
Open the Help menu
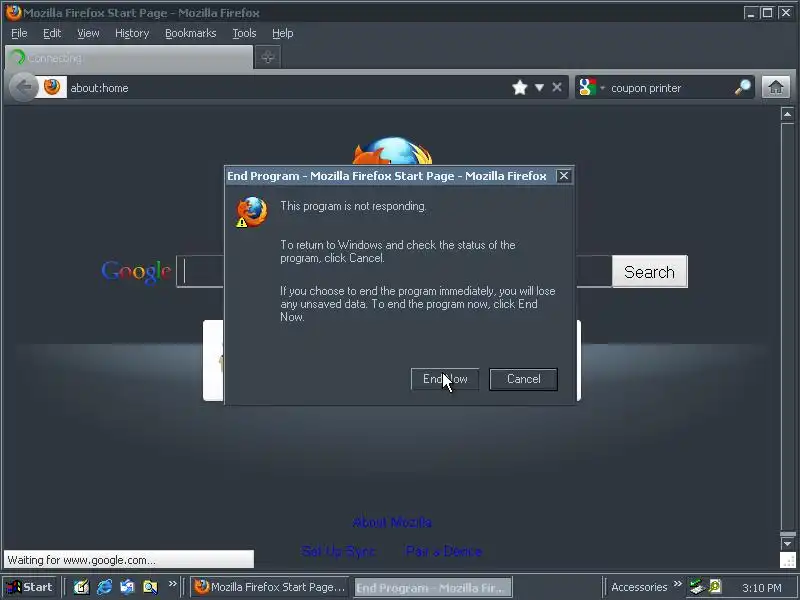point(282,33)
